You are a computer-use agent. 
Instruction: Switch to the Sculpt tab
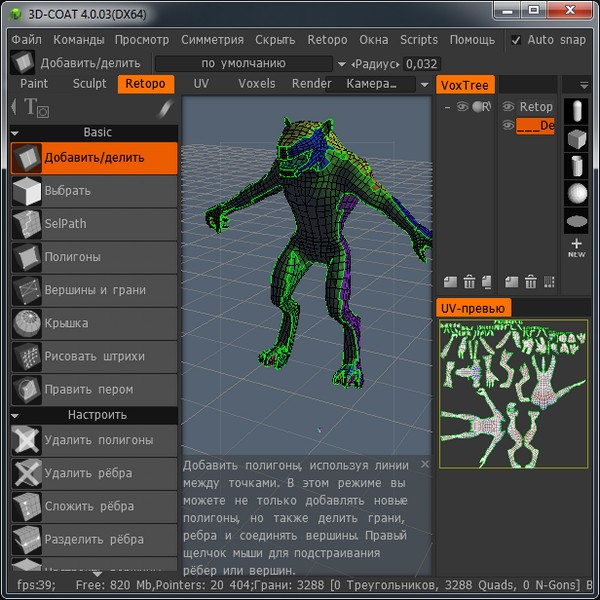90,84
